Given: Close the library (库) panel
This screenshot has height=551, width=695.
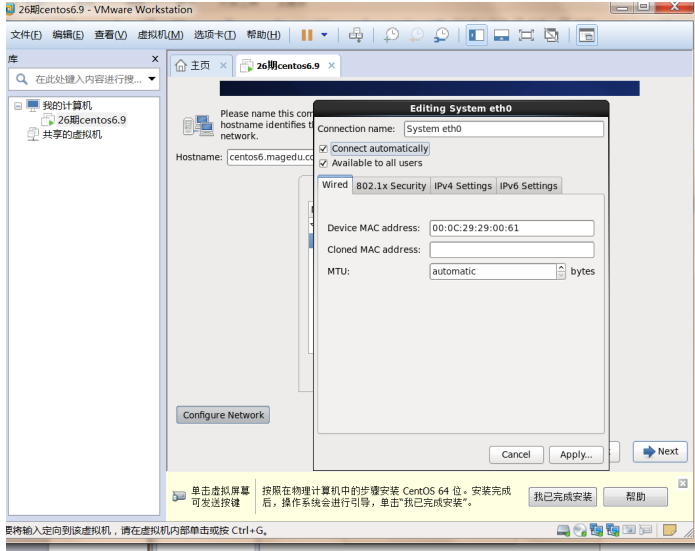Looking at the screenshot, I should [155, 59].
